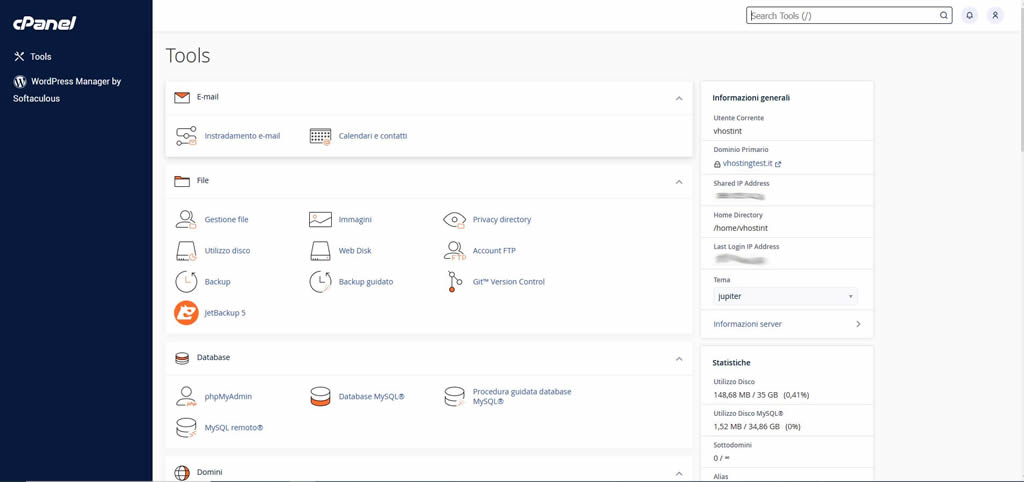
Task: Click the Calendari e contatti icon
Action: tap(320, 136)
